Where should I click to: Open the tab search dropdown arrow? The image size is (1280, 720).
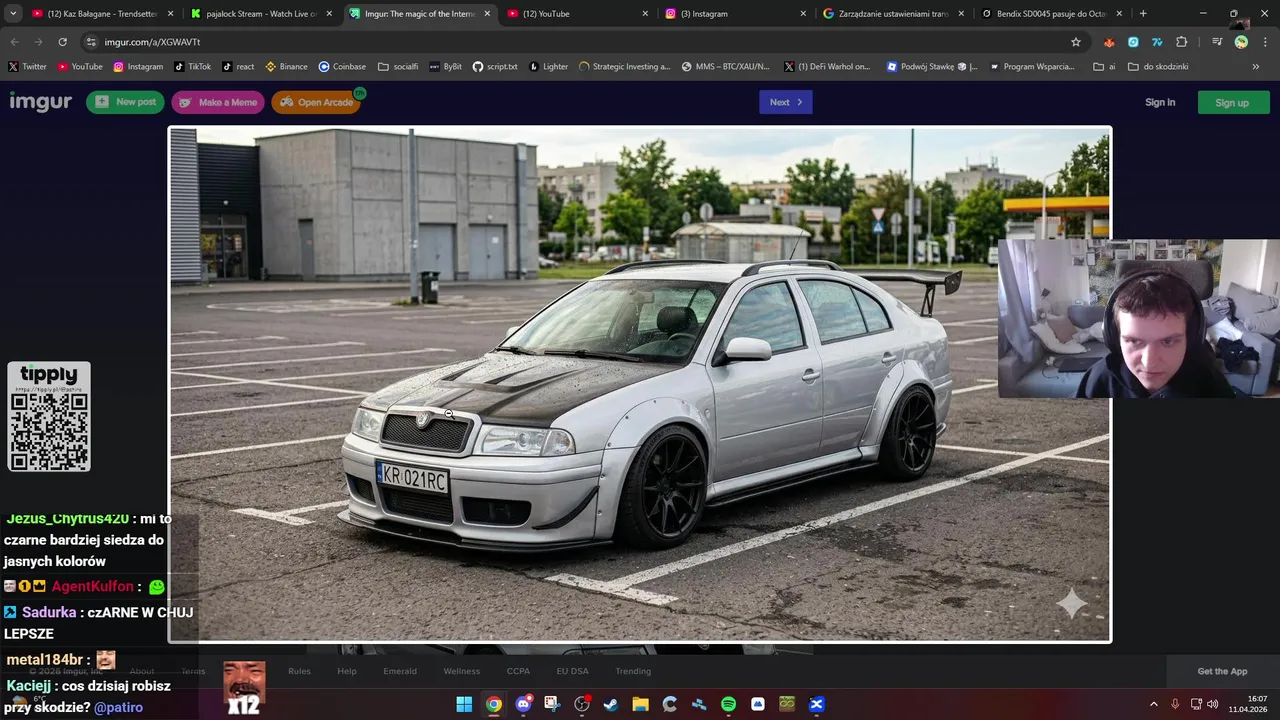pyautogui.click(x=13, y=14)
